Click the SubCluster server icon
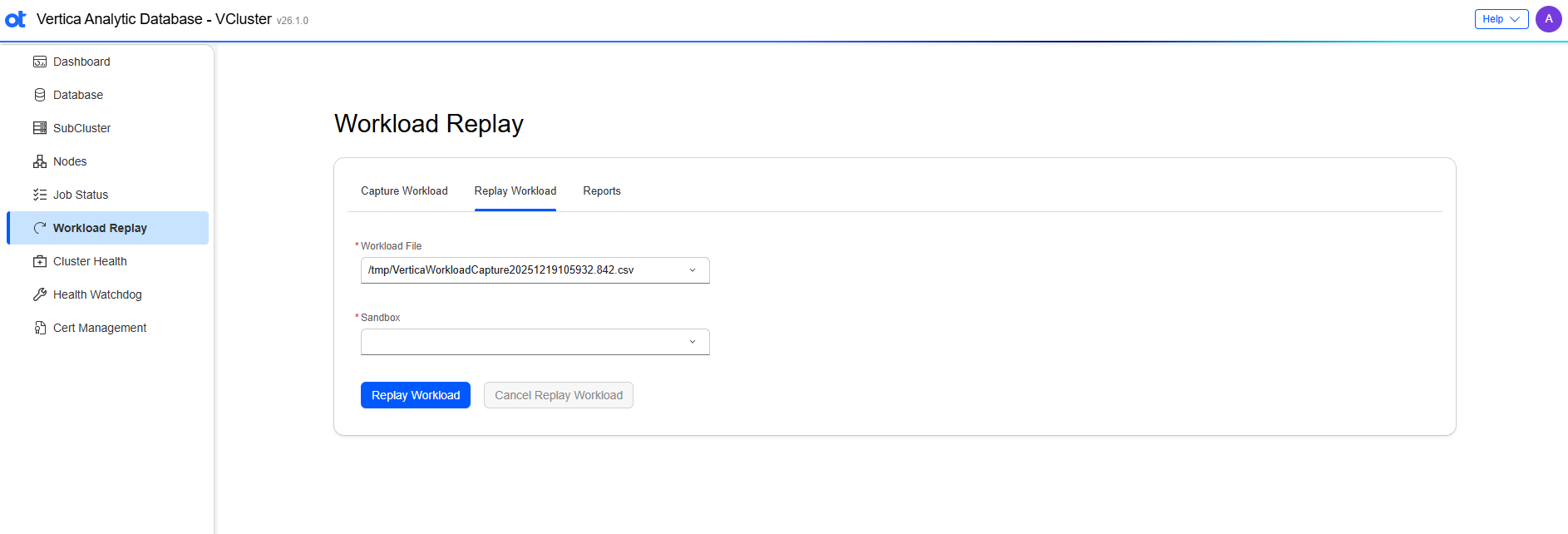 pos(40,128)
